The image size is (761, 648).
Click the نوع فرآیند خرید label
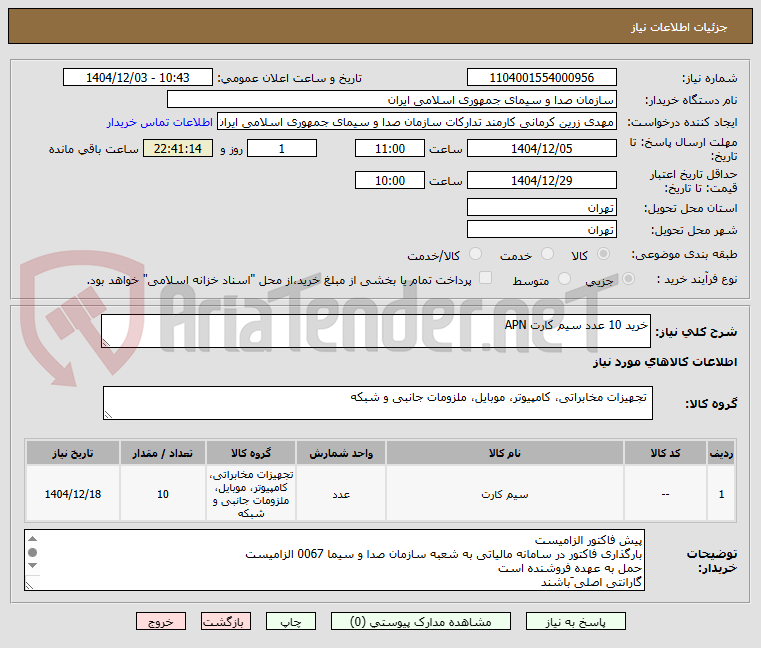pos(697,279)
